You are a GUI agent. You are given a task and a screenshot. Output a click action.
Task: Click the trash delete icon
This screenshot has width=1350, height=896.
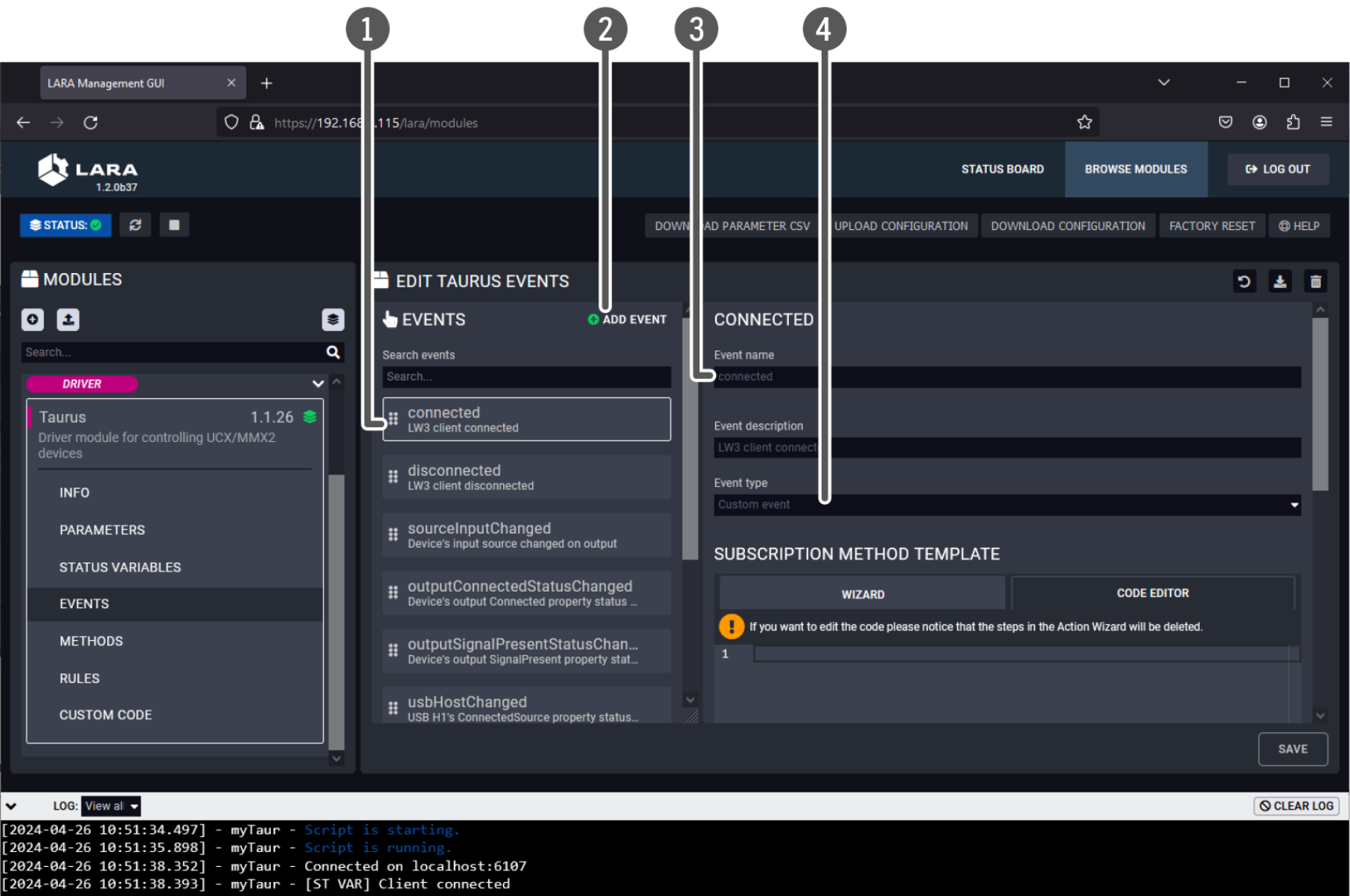(x=1315, y=281)
